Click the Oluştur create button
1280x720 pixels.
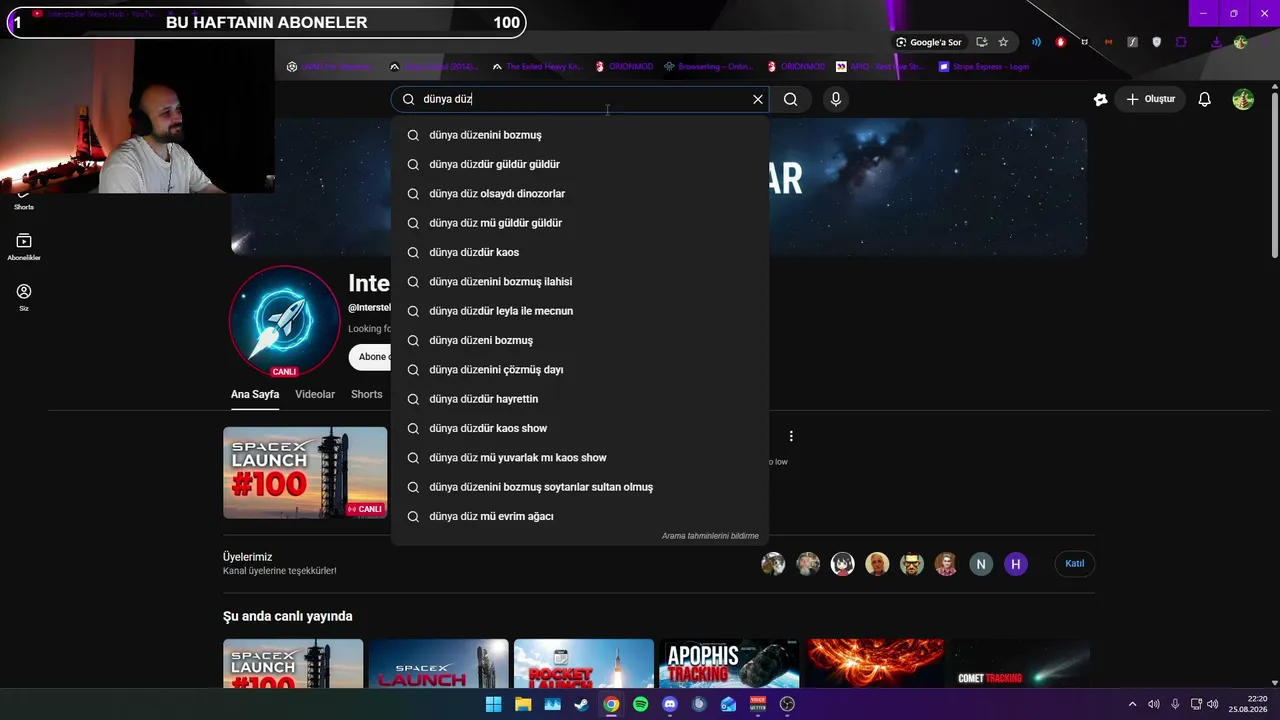tap(1150, 99)
